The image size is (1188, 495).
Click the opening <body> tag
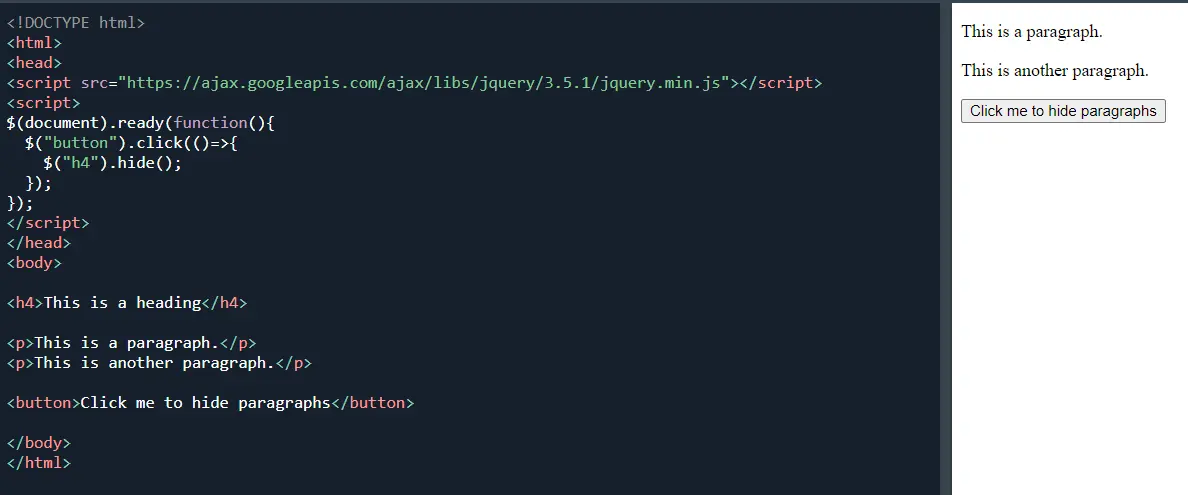[34, 263]
